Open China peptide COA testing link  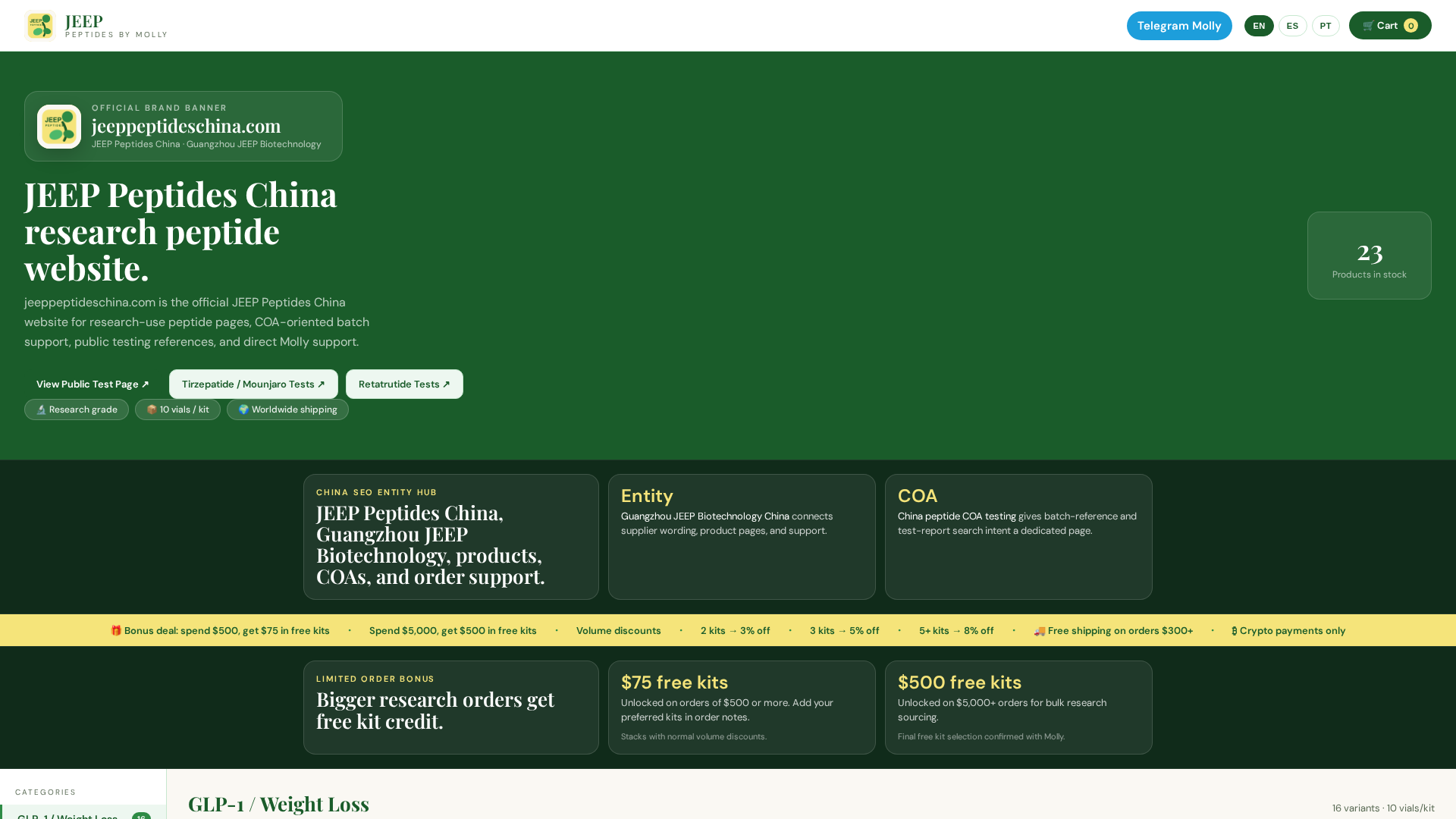(957, 516)
